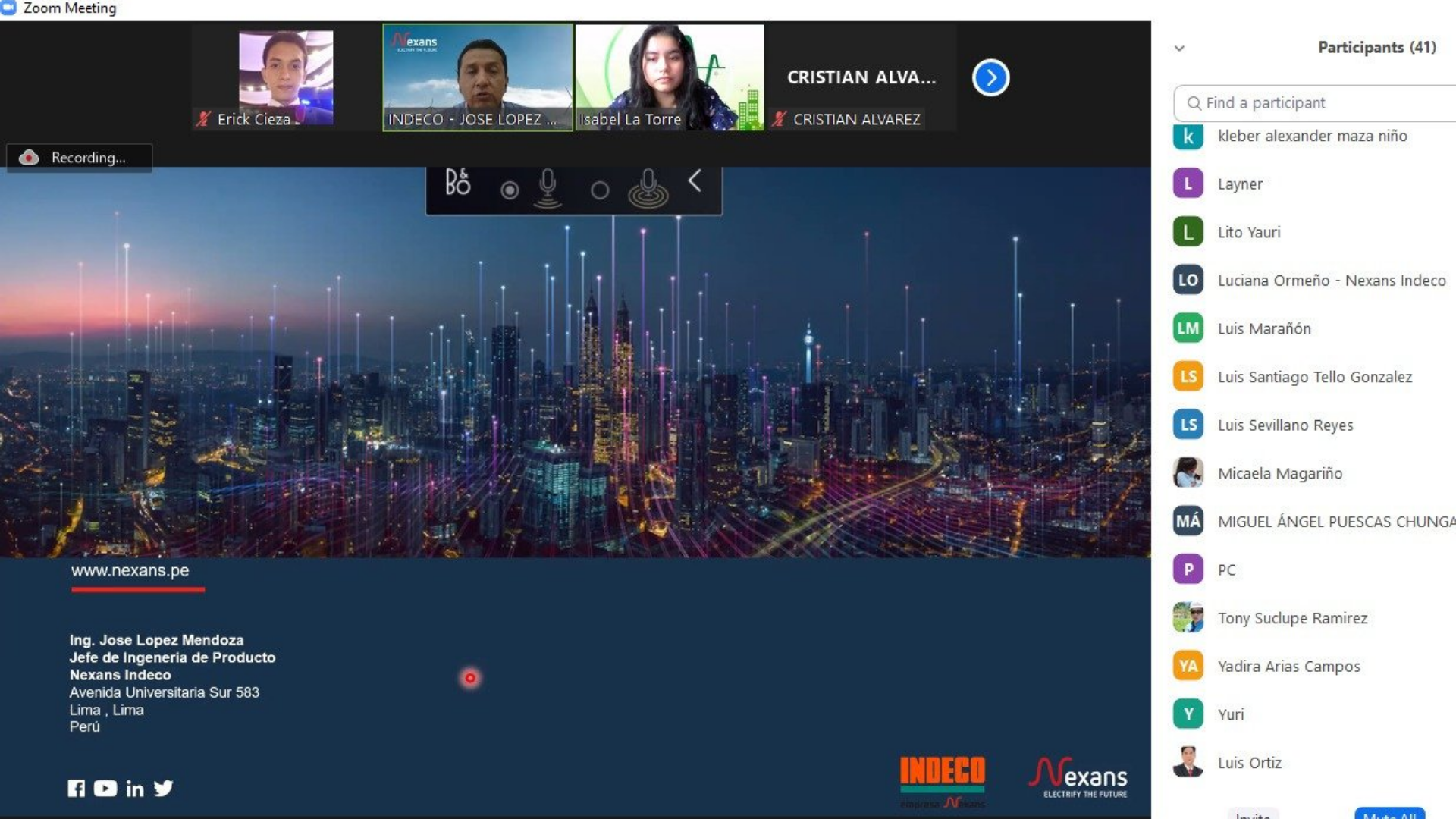Click Cristian Alvarez's muted mic icon
Image resolution: width=1456 pixels, height=819 pixels.
coord(779,119)
